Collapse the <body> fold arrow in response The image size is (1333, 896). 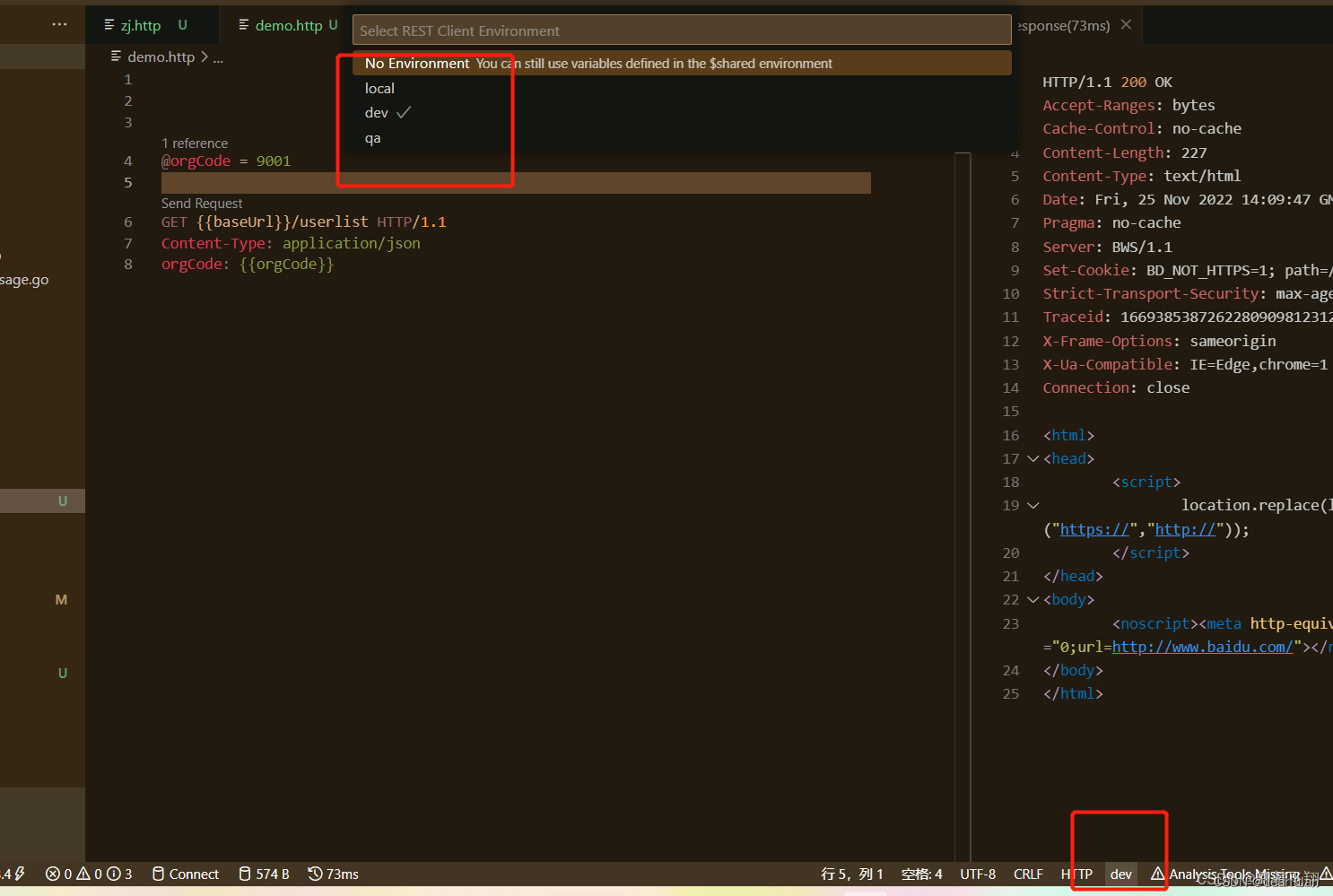[x=1032, y=600]
